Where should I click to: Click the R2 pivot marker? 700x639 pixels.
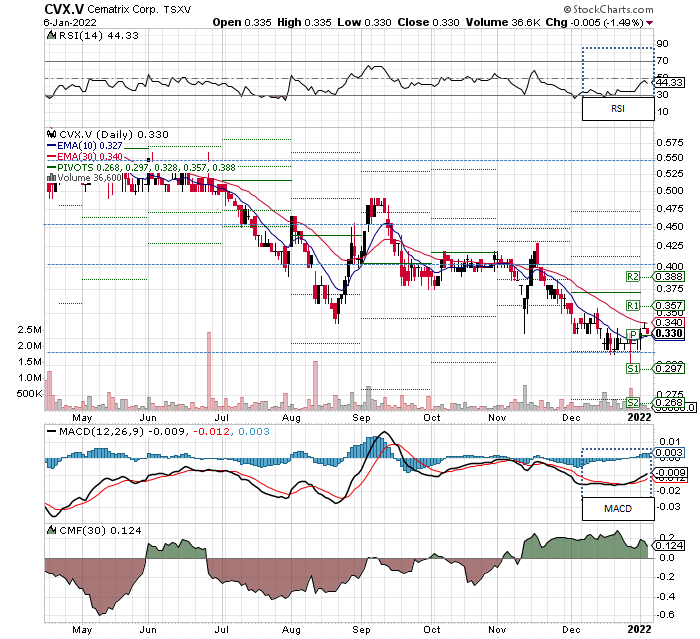click(633, 277)
